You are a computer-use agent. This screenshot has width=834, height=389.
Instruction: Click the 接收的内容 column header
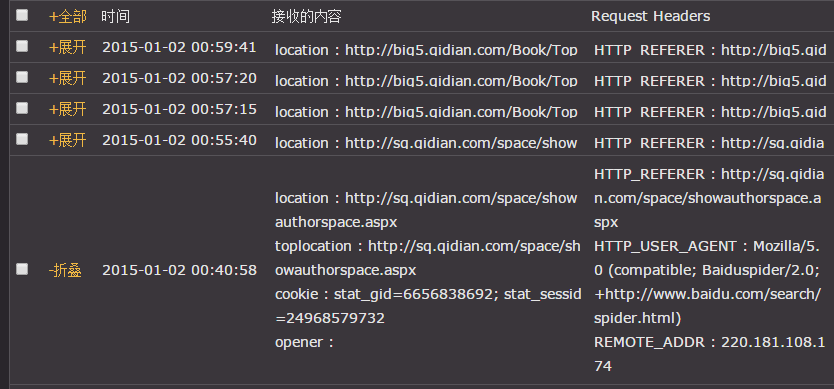click(306, 16)
